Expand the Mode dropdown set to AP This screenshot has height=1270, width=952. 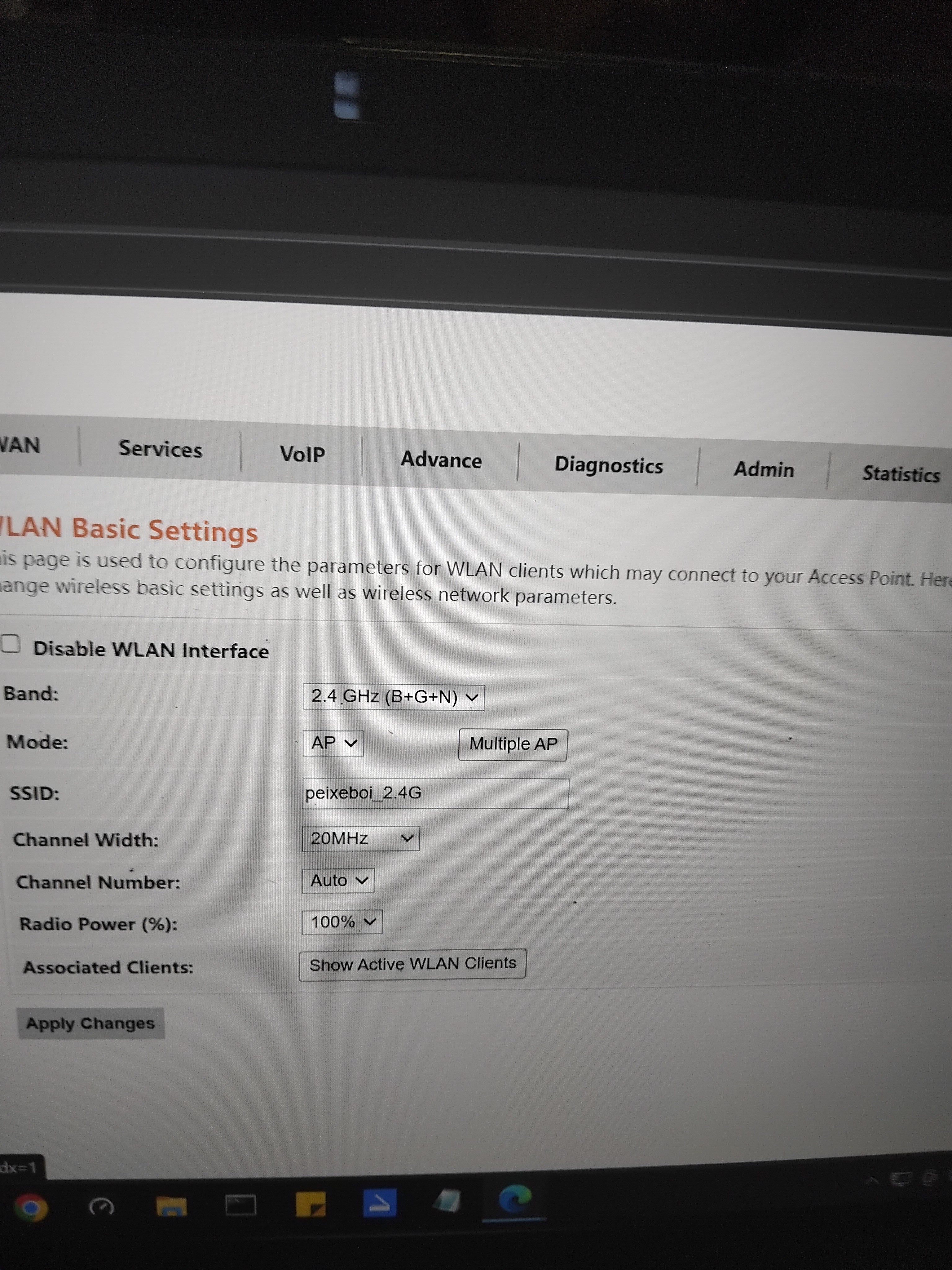tap(333, 743)
